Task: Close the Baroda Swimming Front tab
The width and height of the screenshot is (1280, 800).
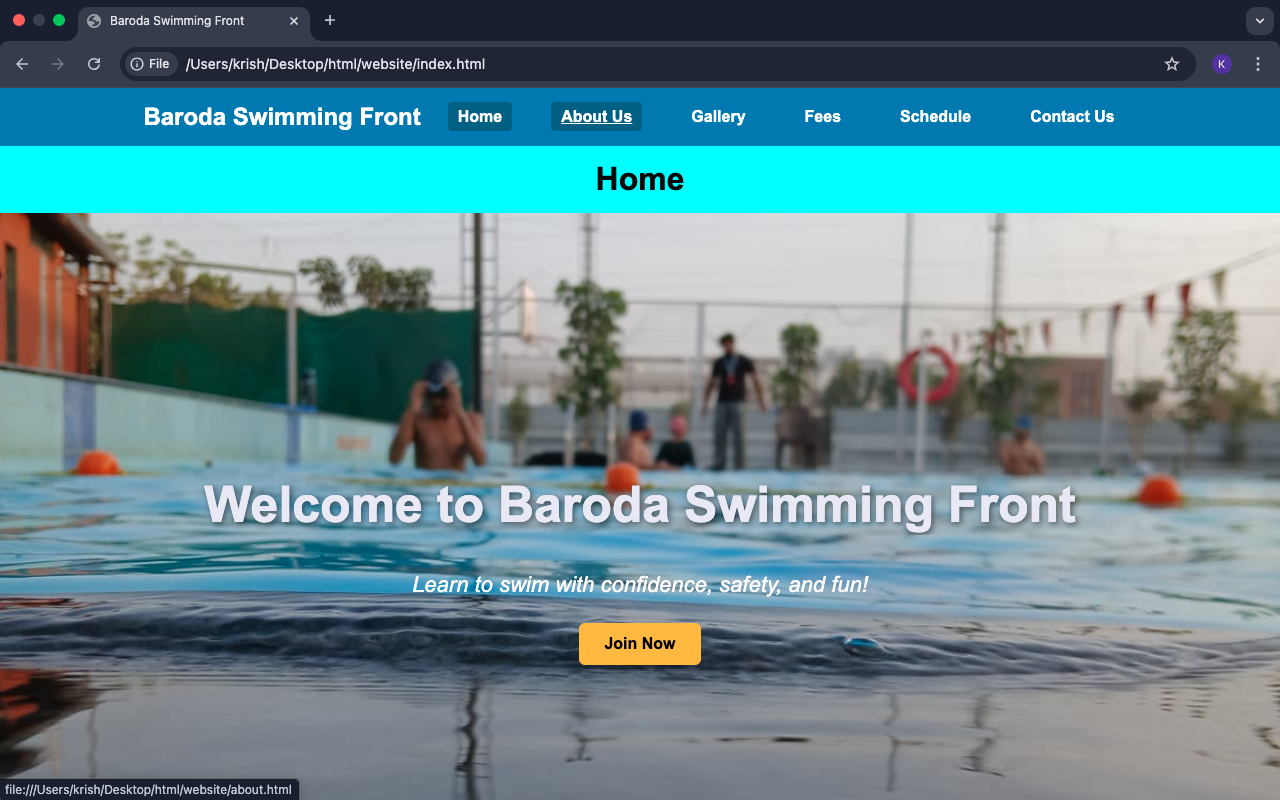Action: coord(294,20)
